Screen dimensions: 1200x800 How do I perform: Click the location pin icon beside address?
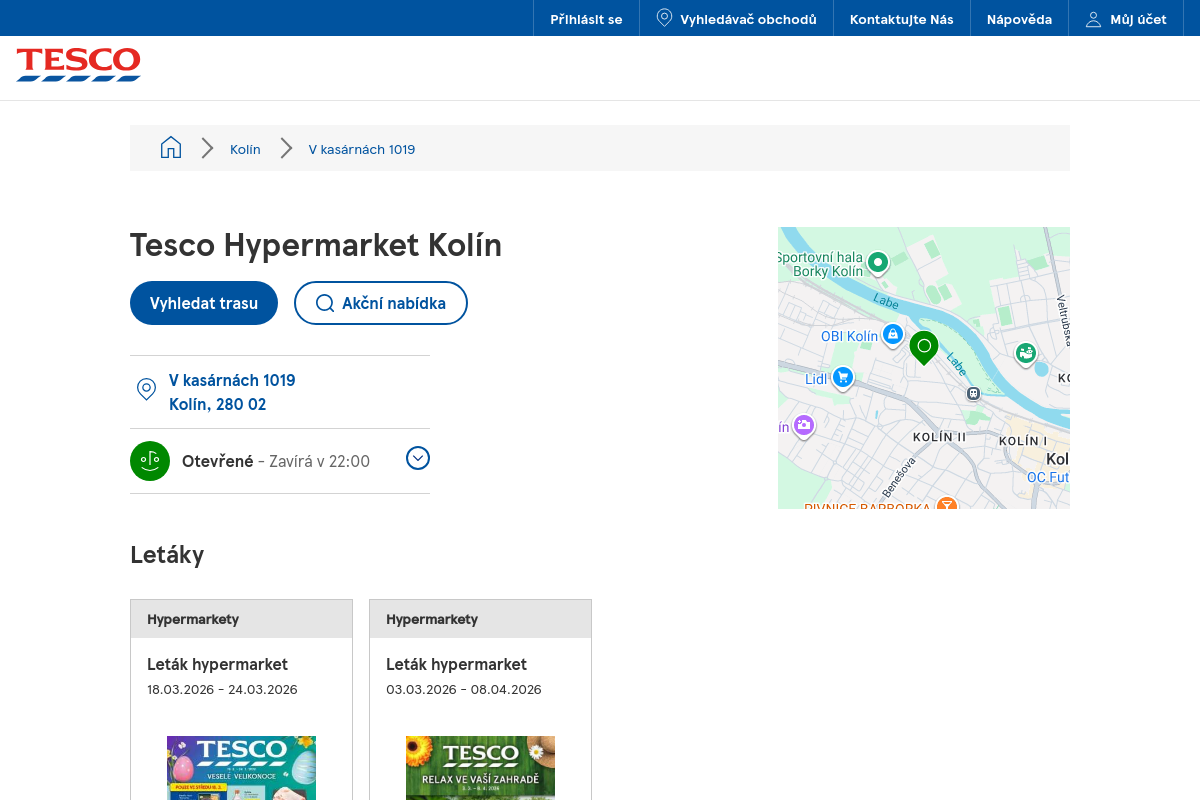[x=146, y=390]
